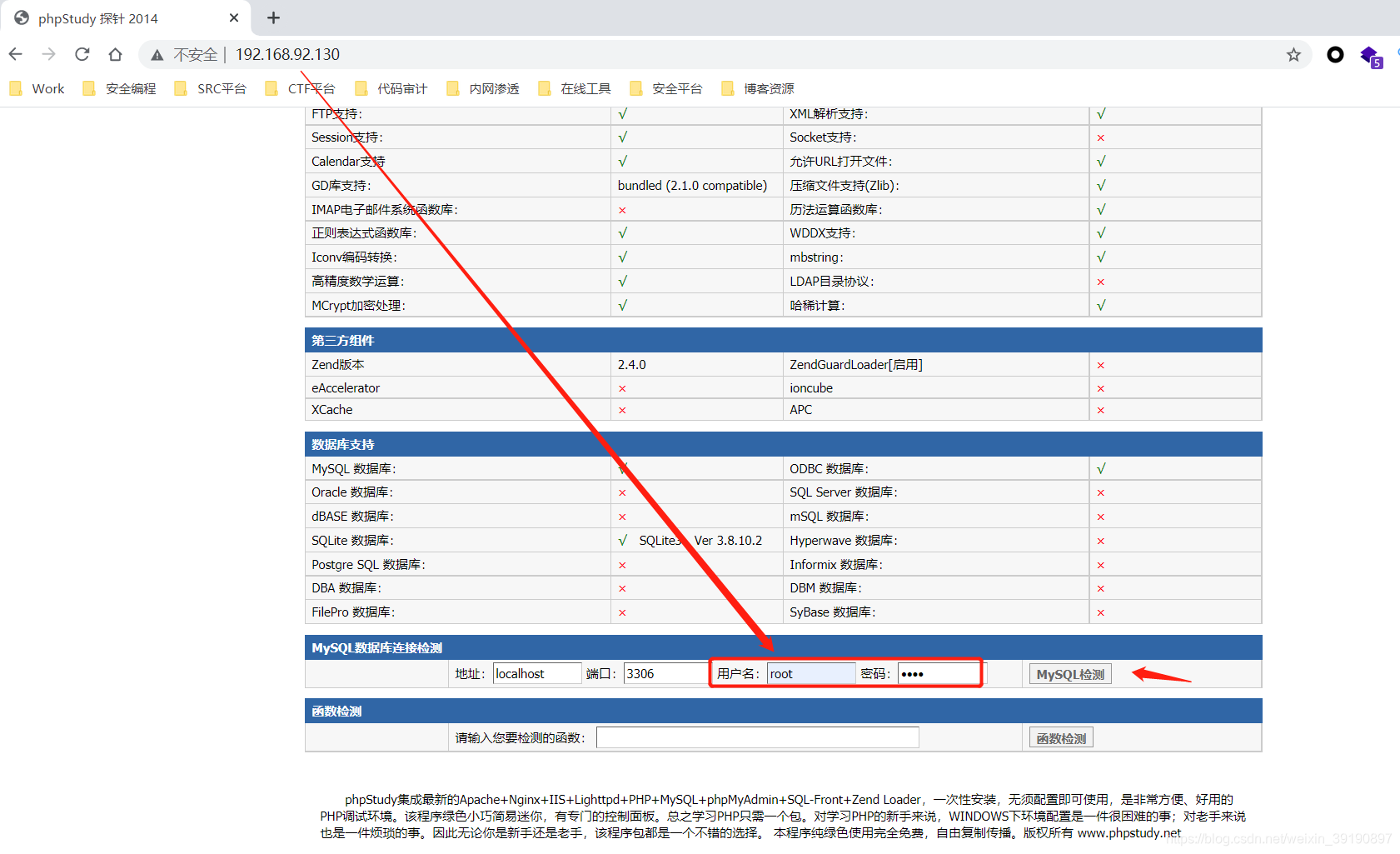Click the mSQL 数据库 label
Screen dimensions: 1400x854
(829, 516)
